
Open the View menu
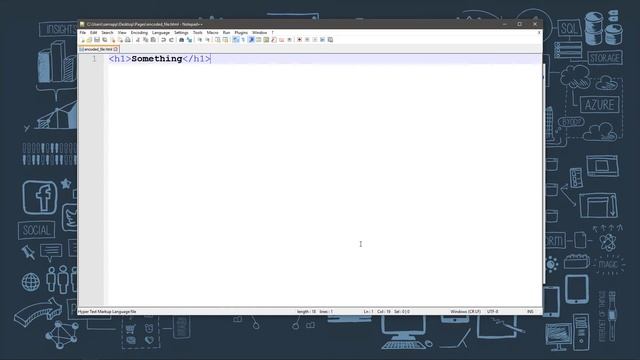[x=122, y=33]
